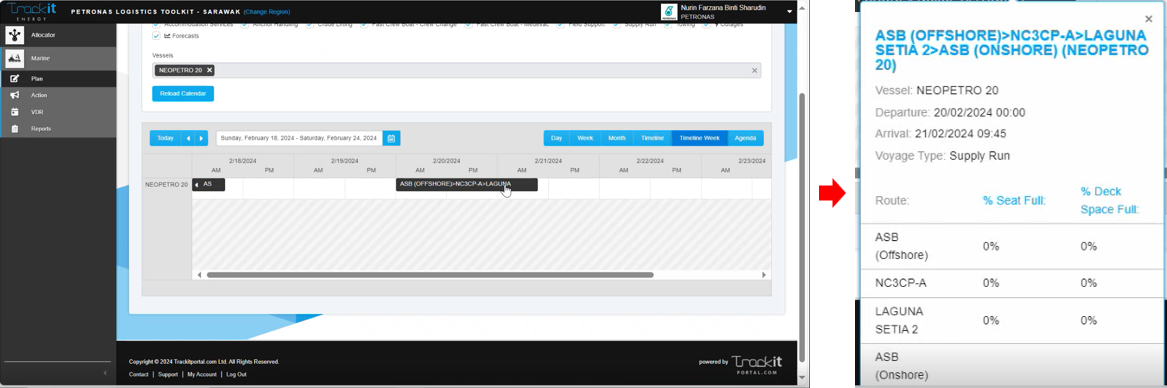The height and width of the screenshot is (388, 1167).
Task: Go to previous week with left arrow
Action: pyautogui.click(x=188, y=138)
